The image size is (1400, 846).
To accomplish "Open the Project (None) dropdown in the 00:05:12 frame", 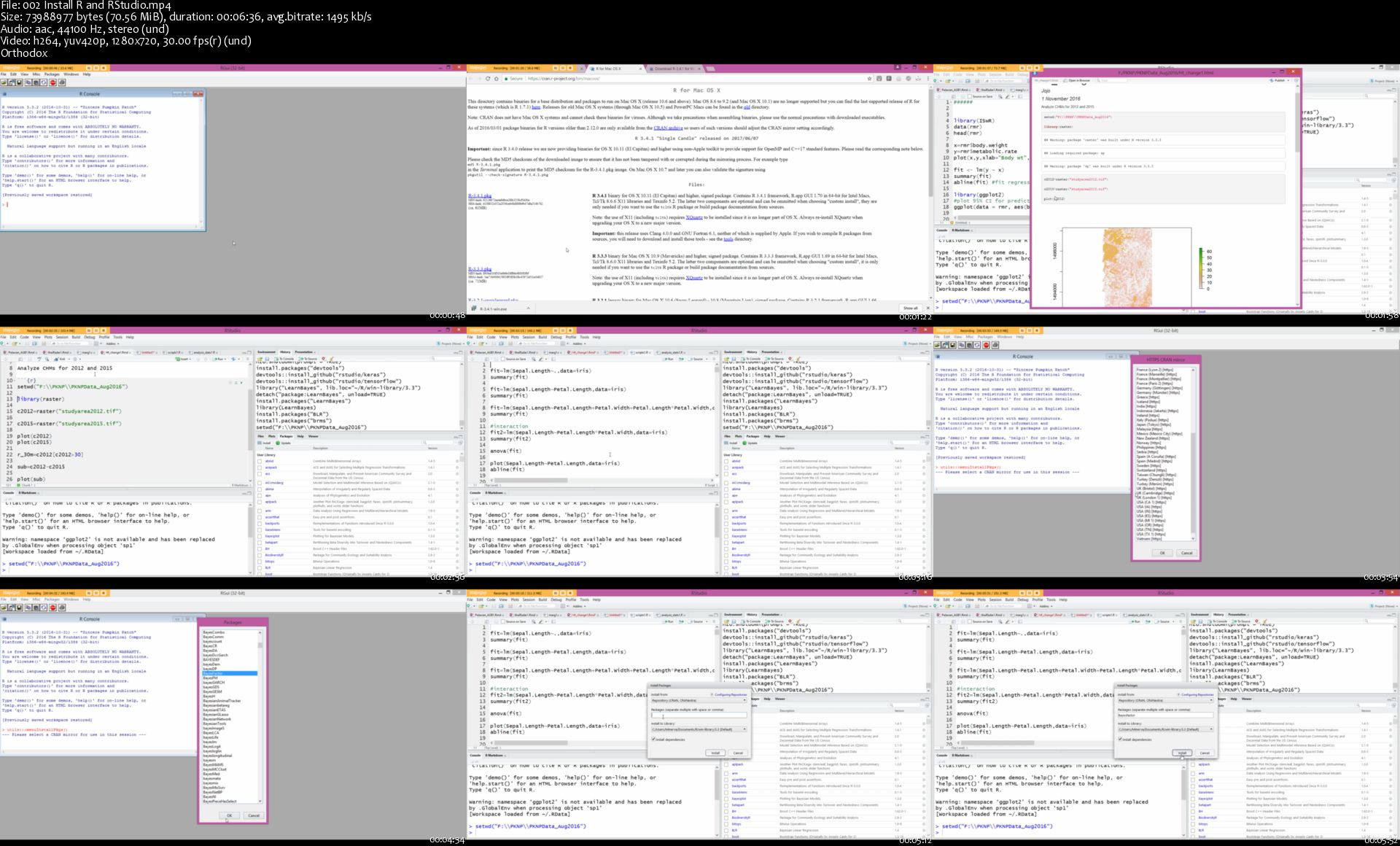I will tap(917, 606).
